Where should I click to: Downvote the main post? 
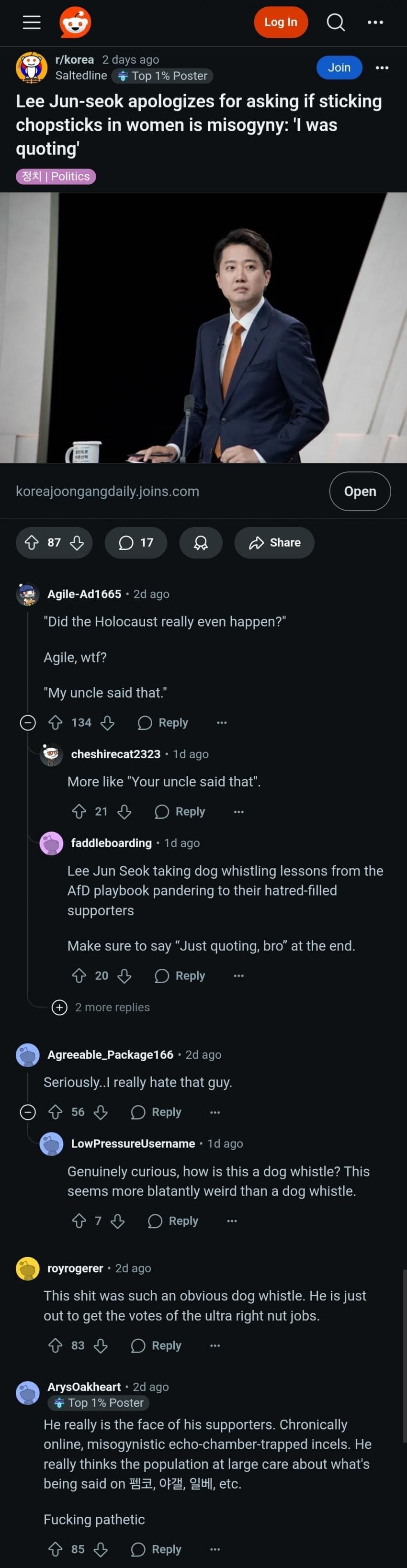(x=77, y=542)
